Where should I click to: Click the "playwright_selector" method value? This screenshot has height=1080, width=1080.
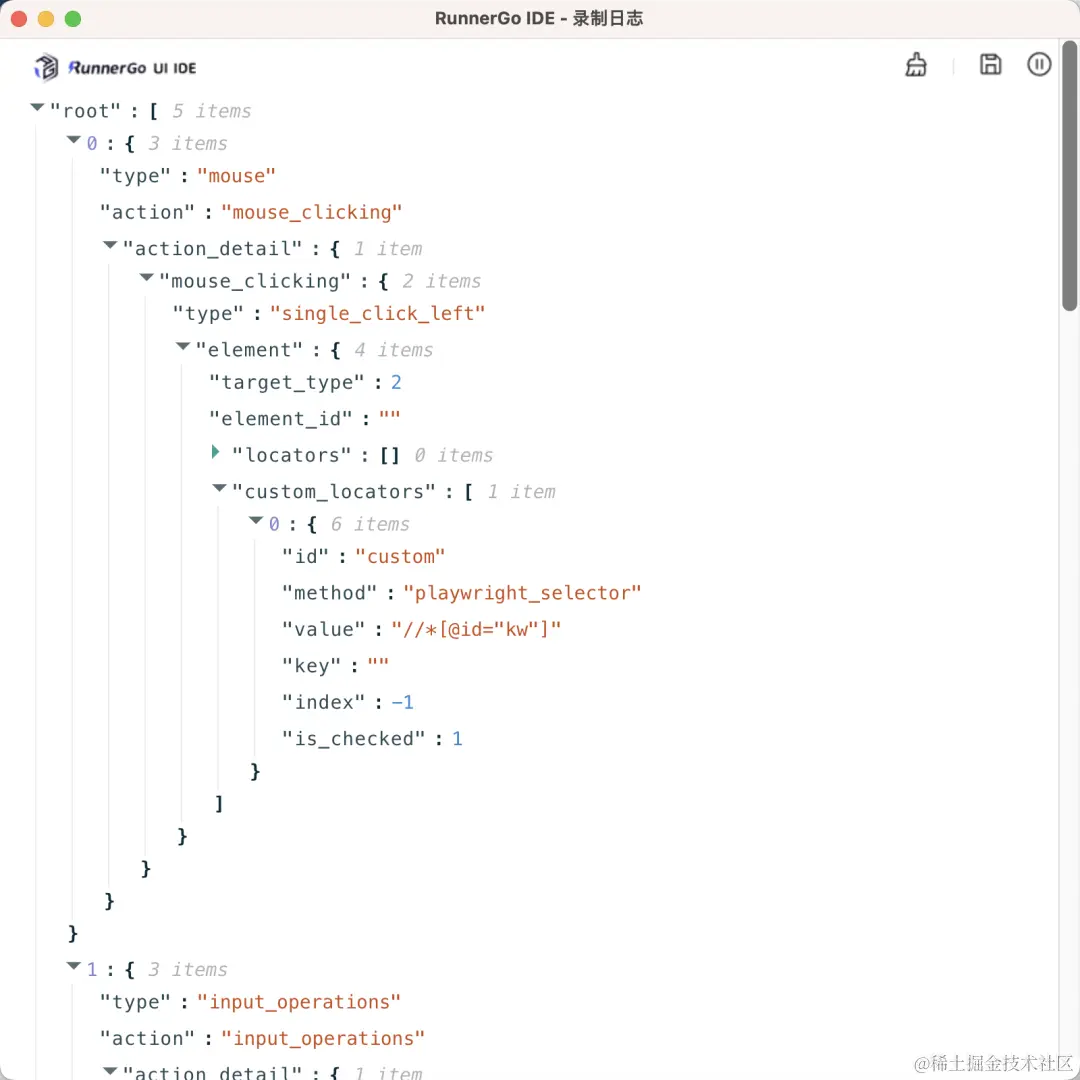click(522, 593)
